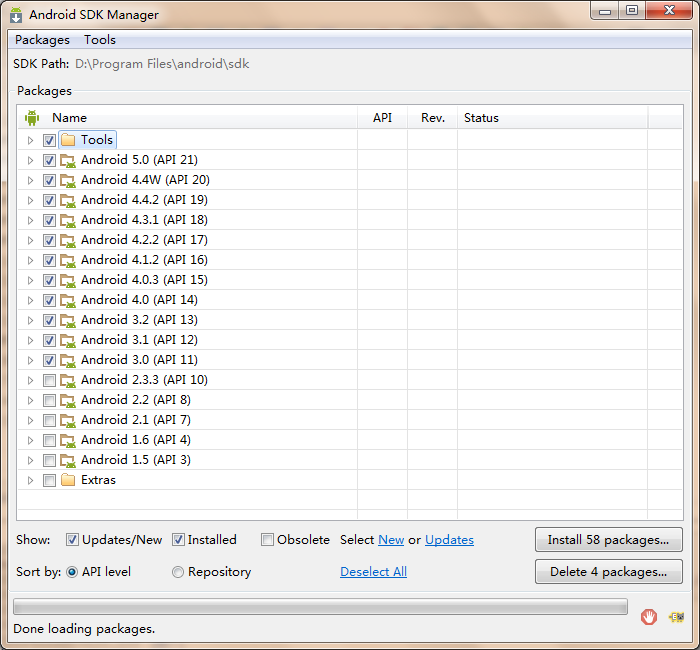Click the Android 4.0 (API 14) platform icon
Image resolution: width=700 pixels, height=650 pixels.
68,300
